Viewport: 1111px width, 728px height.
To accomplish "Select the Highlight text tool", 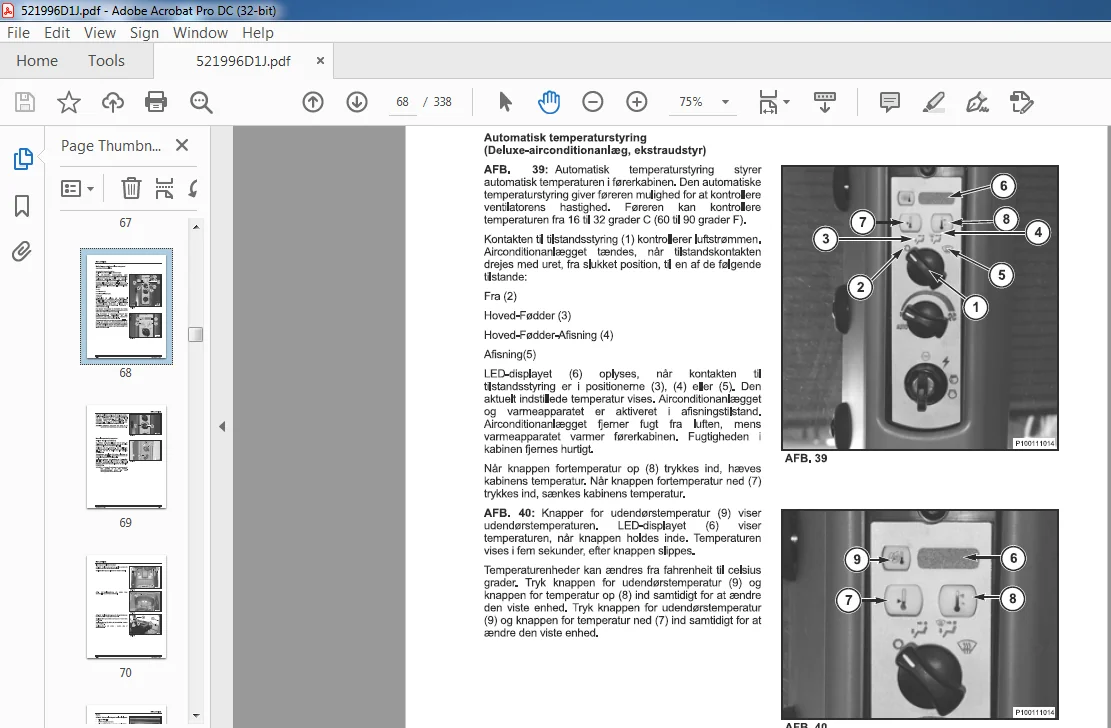I will (x=934, y=102).
